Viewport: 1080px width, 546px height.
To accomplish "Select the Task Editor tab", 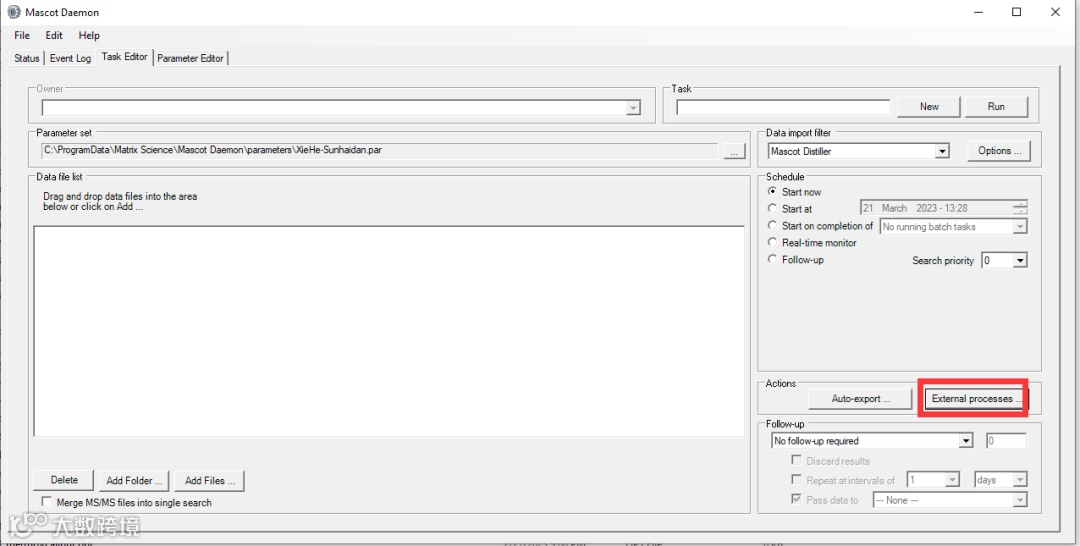I will [x=125, y=57].
